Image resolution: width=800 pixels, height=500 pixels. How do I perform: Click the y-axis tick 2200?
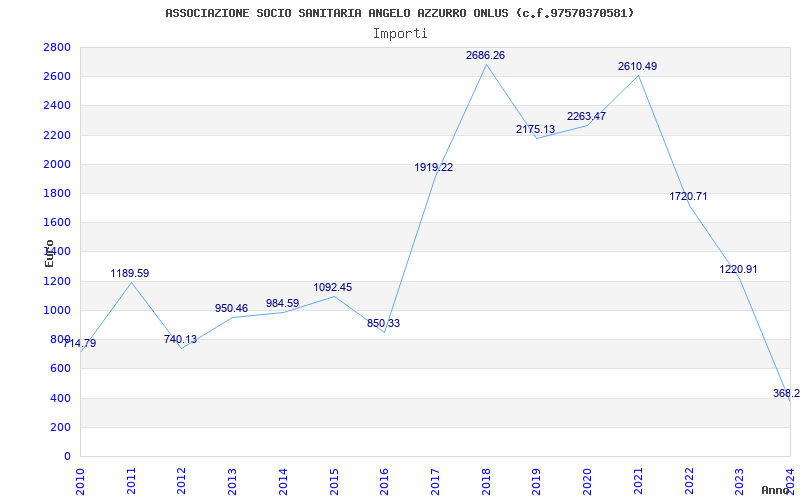(57, 135)
